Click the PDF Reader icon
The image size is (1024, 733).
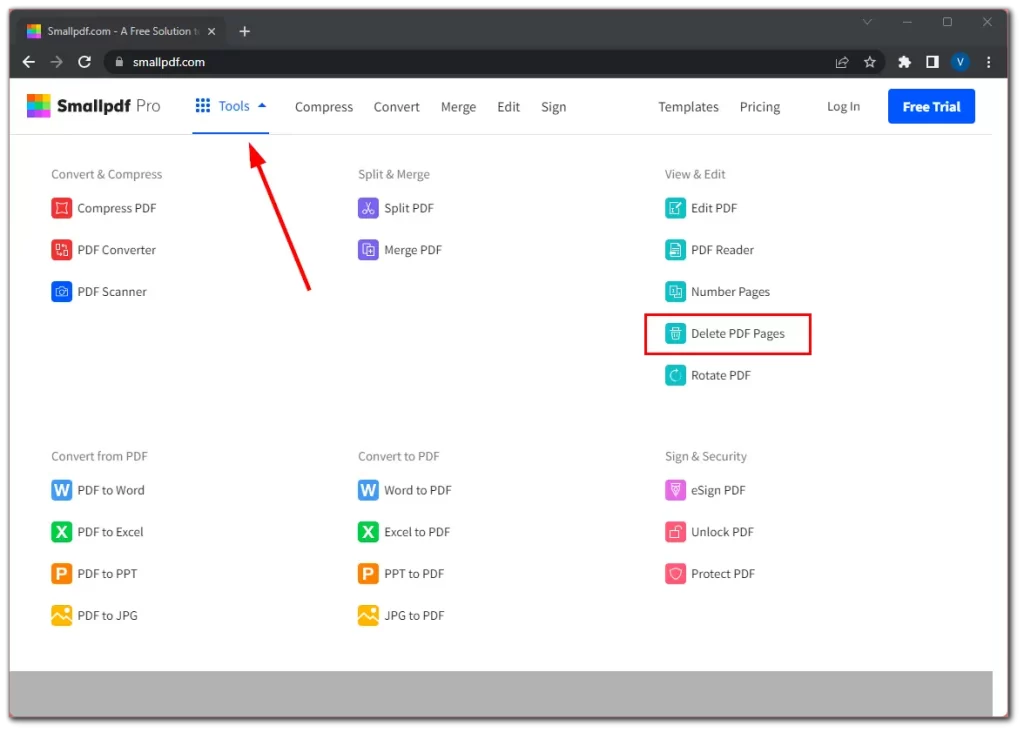click(675, 250)
